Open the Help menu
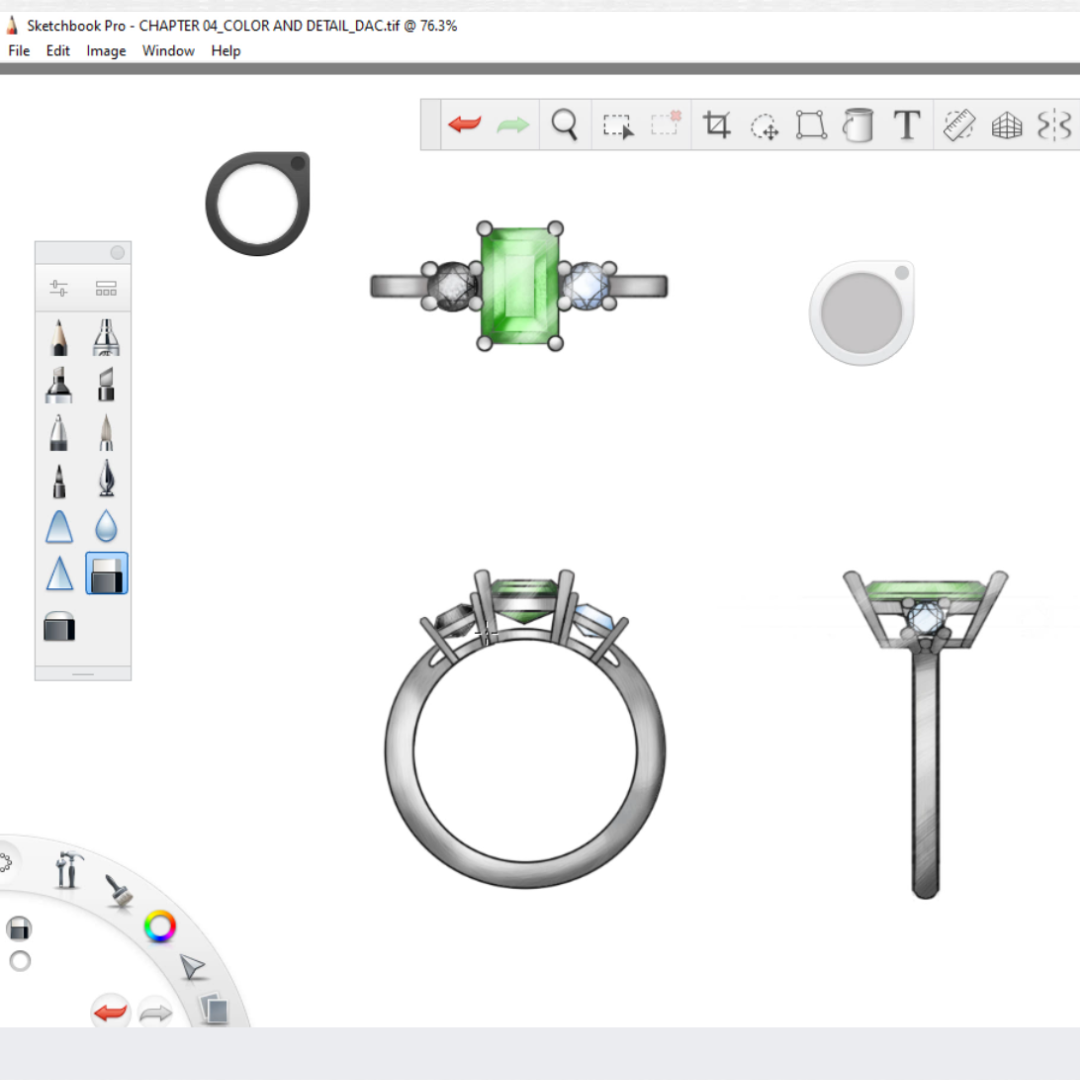The height and width of the screenshot is (1080, 1080). [x=225, y=51]
